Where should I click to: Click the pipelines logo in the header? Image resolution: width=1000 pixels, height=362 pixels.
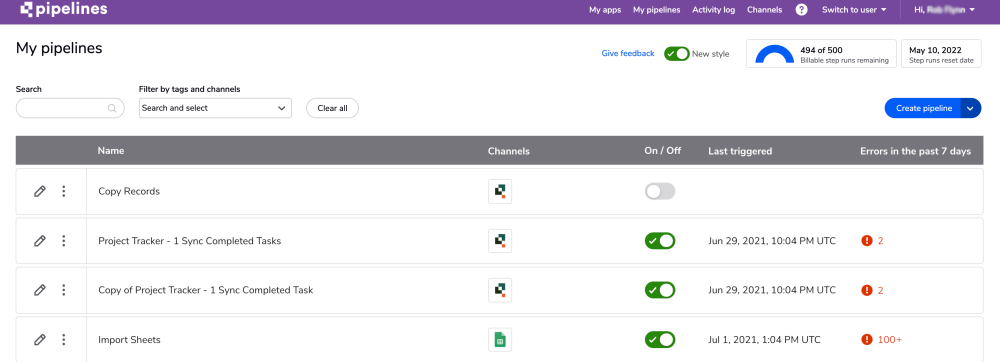point(63,10)
